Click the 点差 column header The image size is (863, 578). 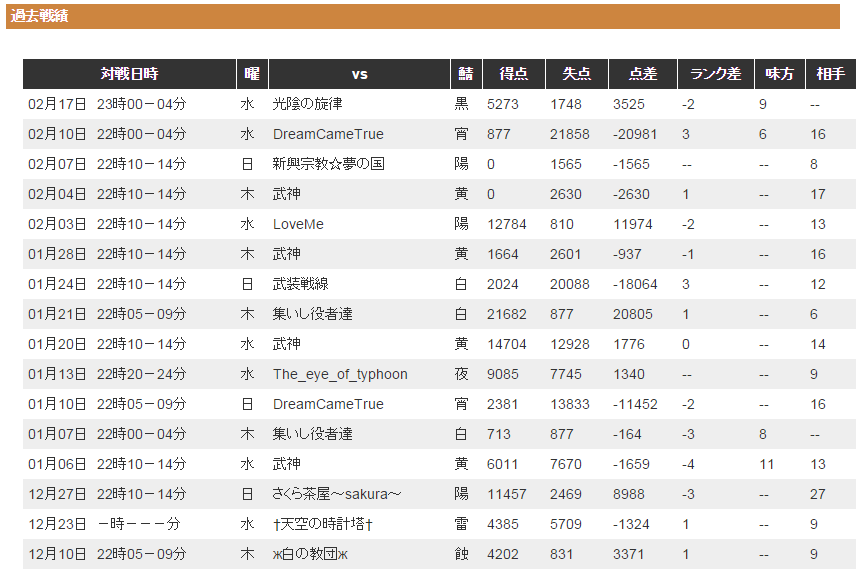[x=643, y=74]
